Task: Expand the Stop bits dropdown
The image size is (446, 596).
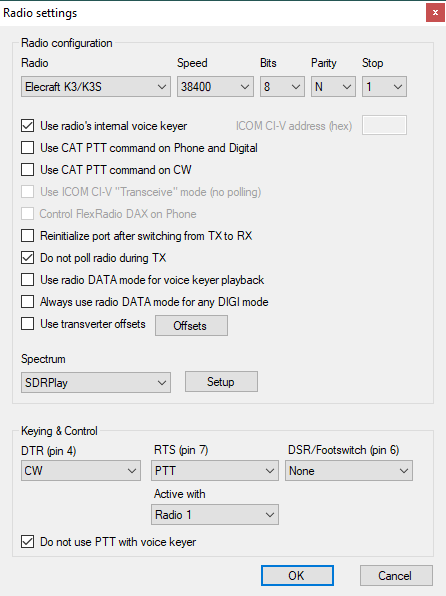Action: point(384,87)
